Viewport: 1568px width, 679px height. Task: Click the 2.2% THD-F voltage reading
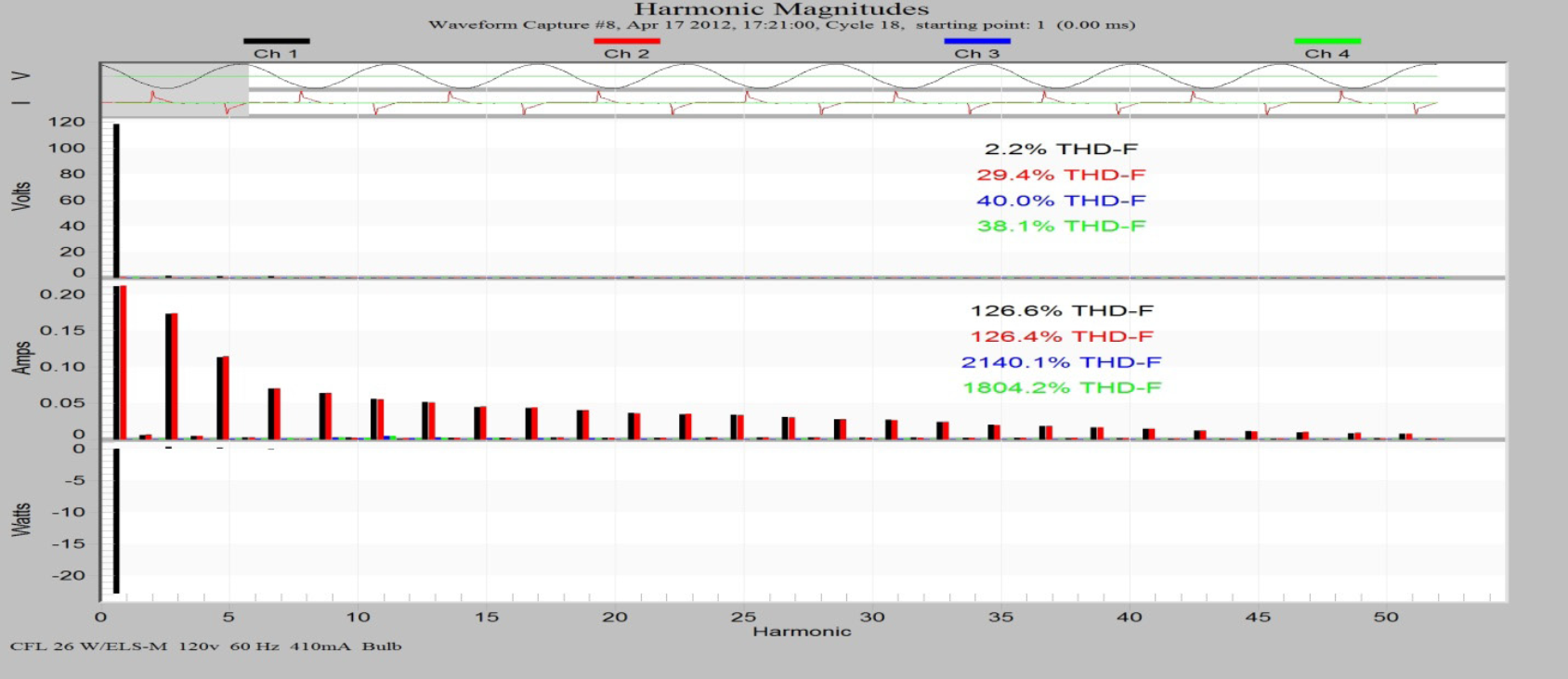(1061, 149)
